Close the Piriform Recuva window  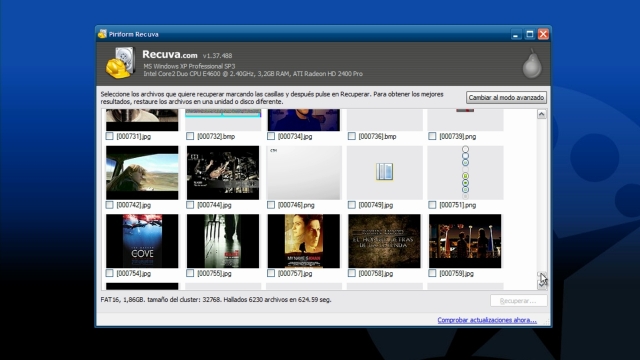(x=543, y=34)
